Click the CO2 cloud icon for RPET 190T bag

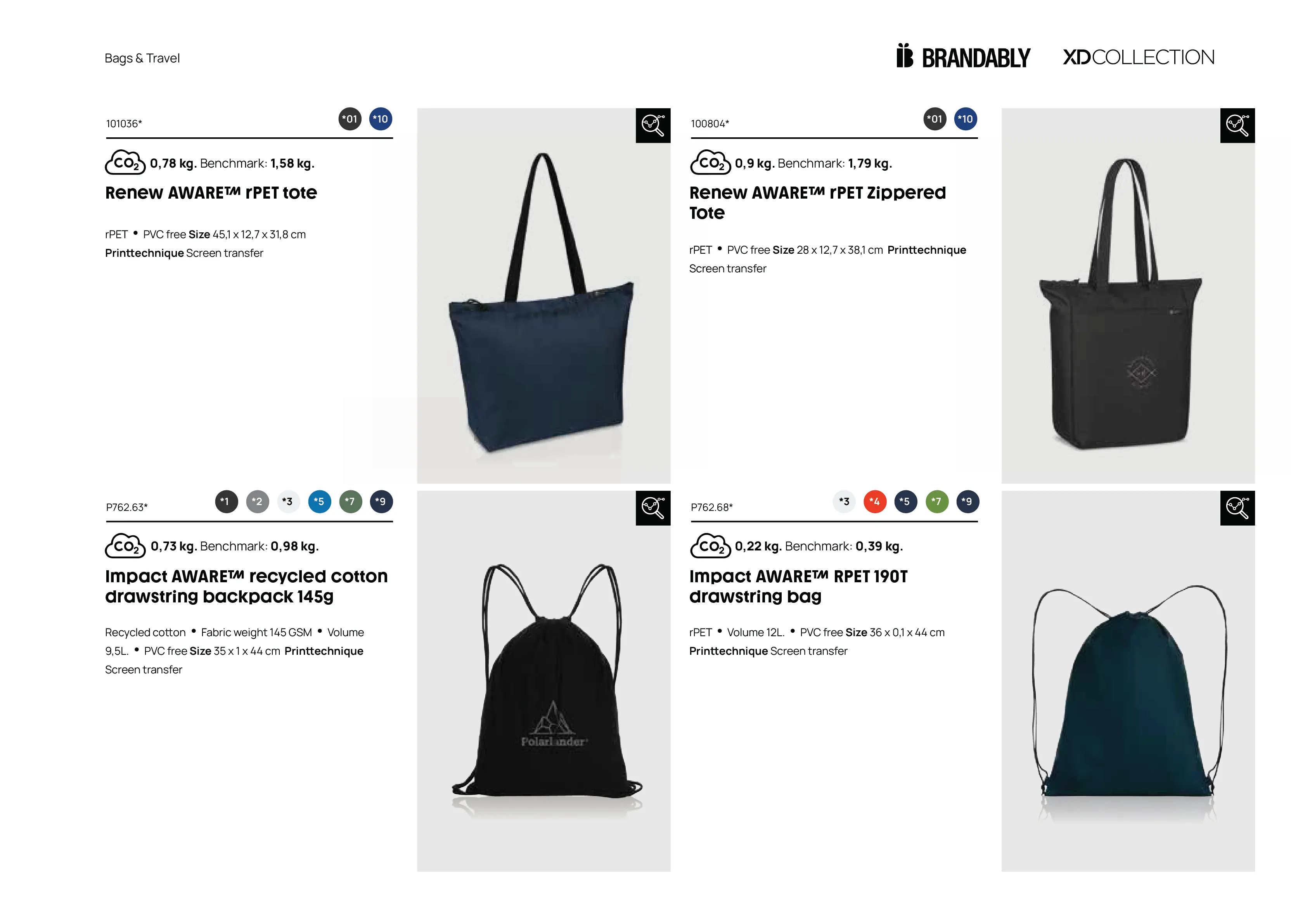(x=710, y=546)
